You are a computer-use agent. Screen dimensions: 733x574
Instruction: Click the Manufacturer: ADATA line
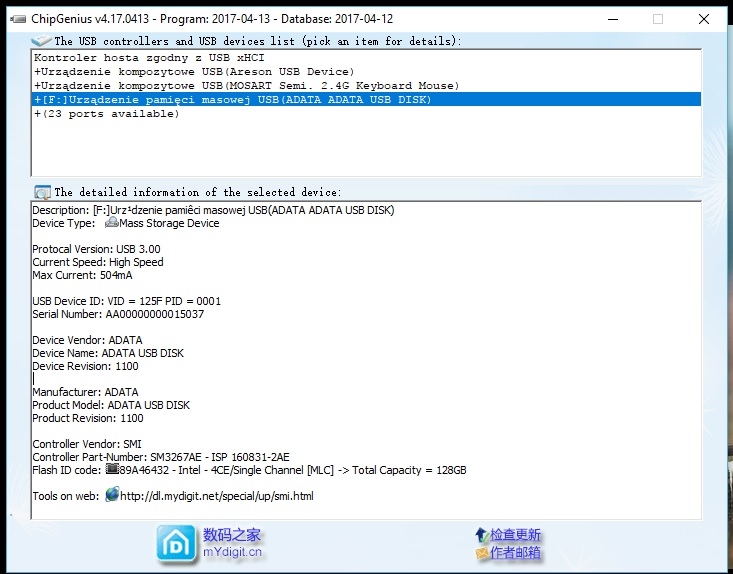[86, 392]
